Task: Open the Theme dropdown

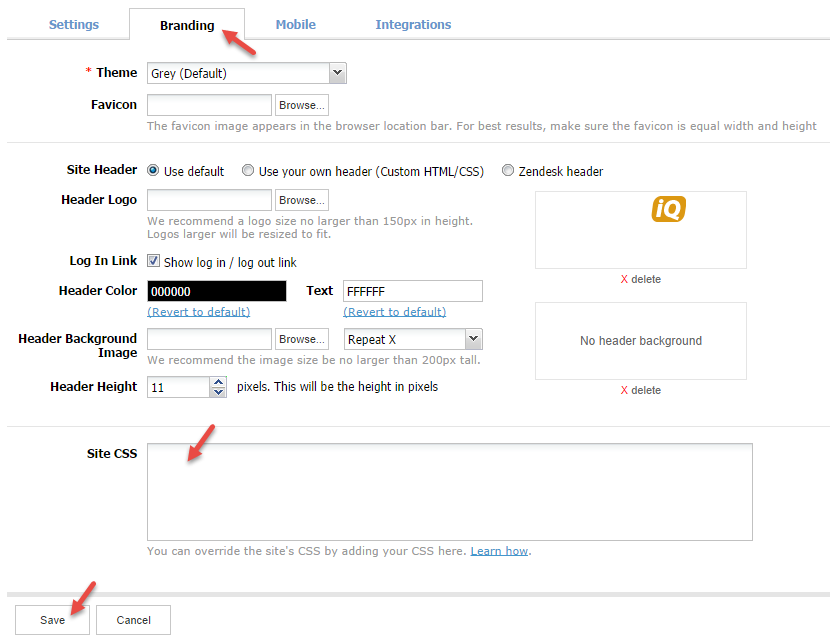Action: tap(337, 72)
